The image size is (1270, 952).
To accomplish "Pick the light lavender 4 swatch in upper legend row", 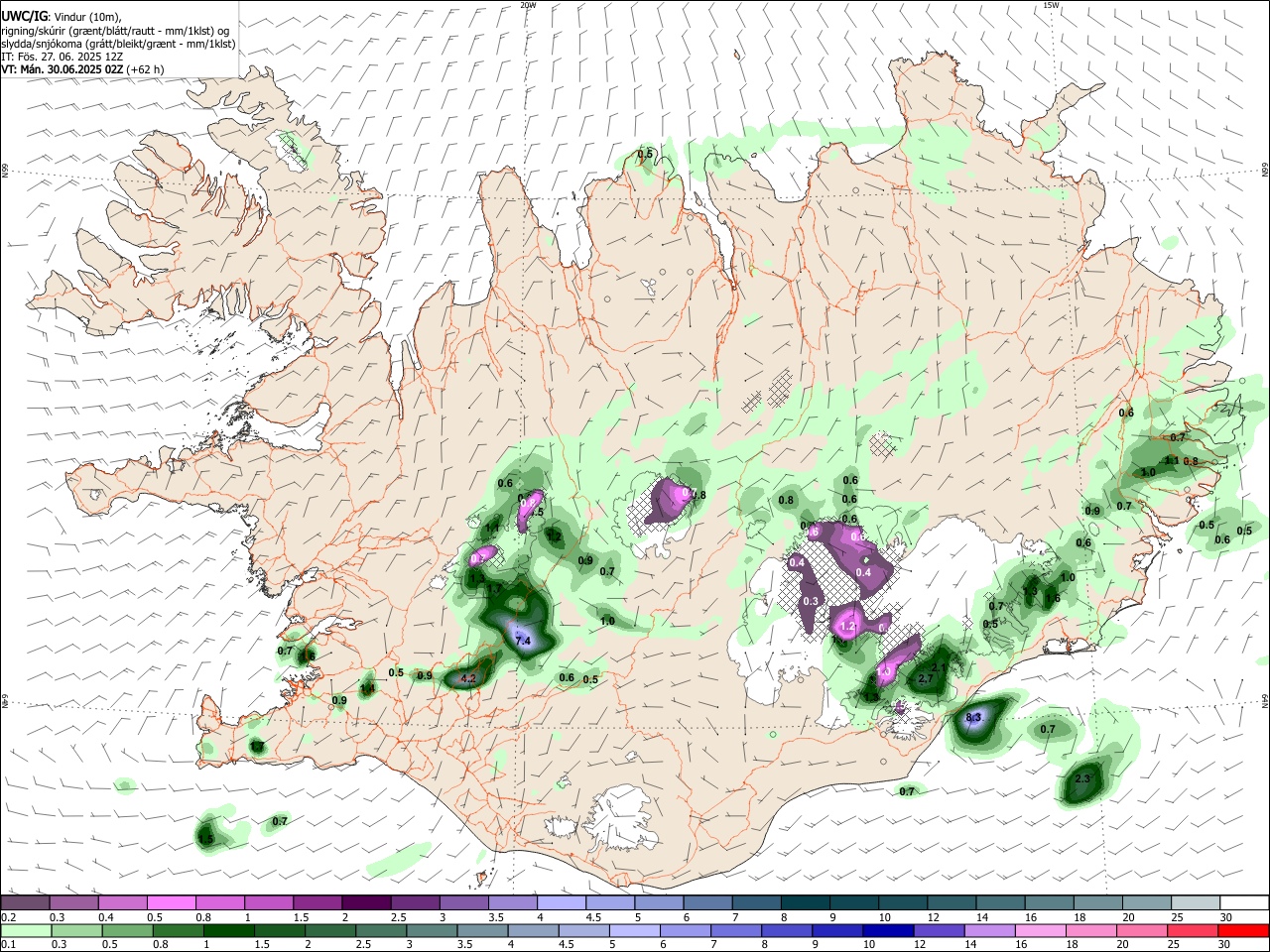I will [x=561, y=902].
